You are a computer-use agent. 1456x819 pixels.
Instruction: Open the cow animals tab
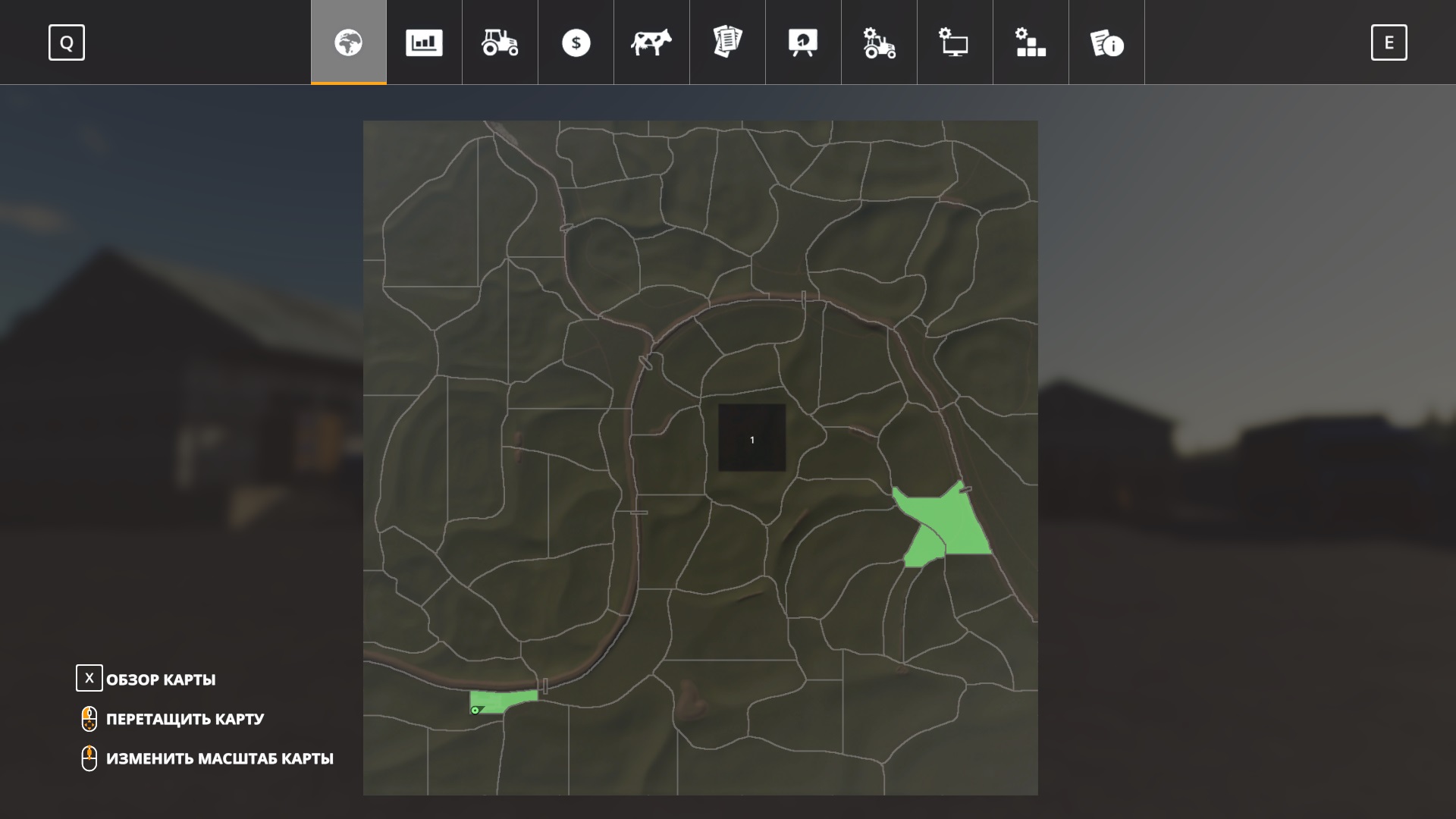(x=652, y=42)
